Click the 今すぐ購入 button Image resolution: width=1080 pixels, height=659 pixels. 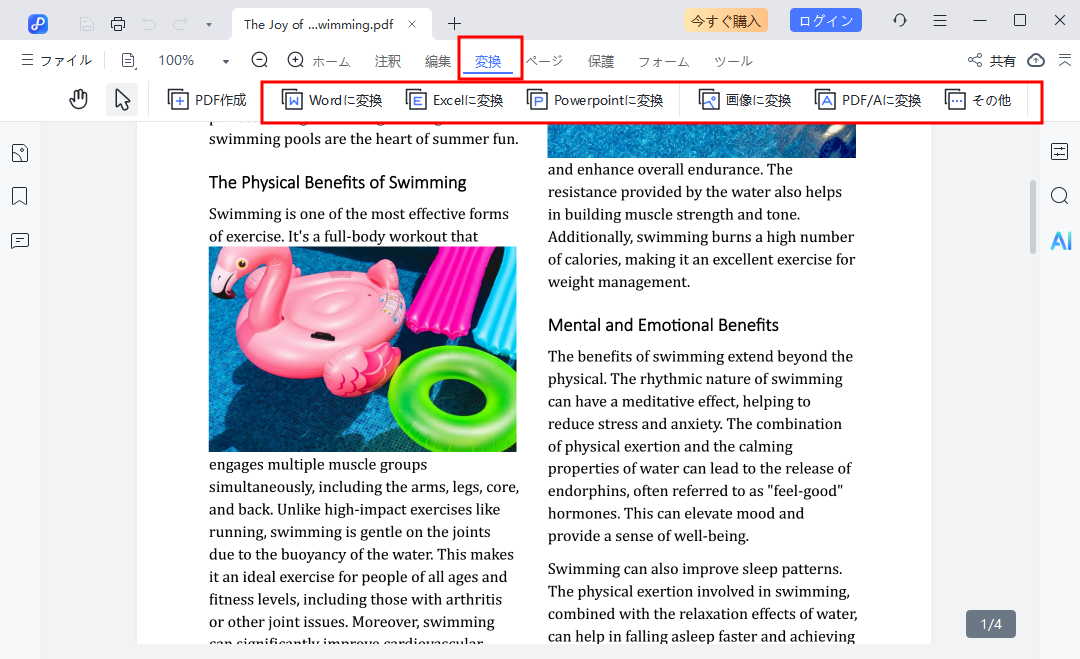pyautogui.click(x=726, y=21)
